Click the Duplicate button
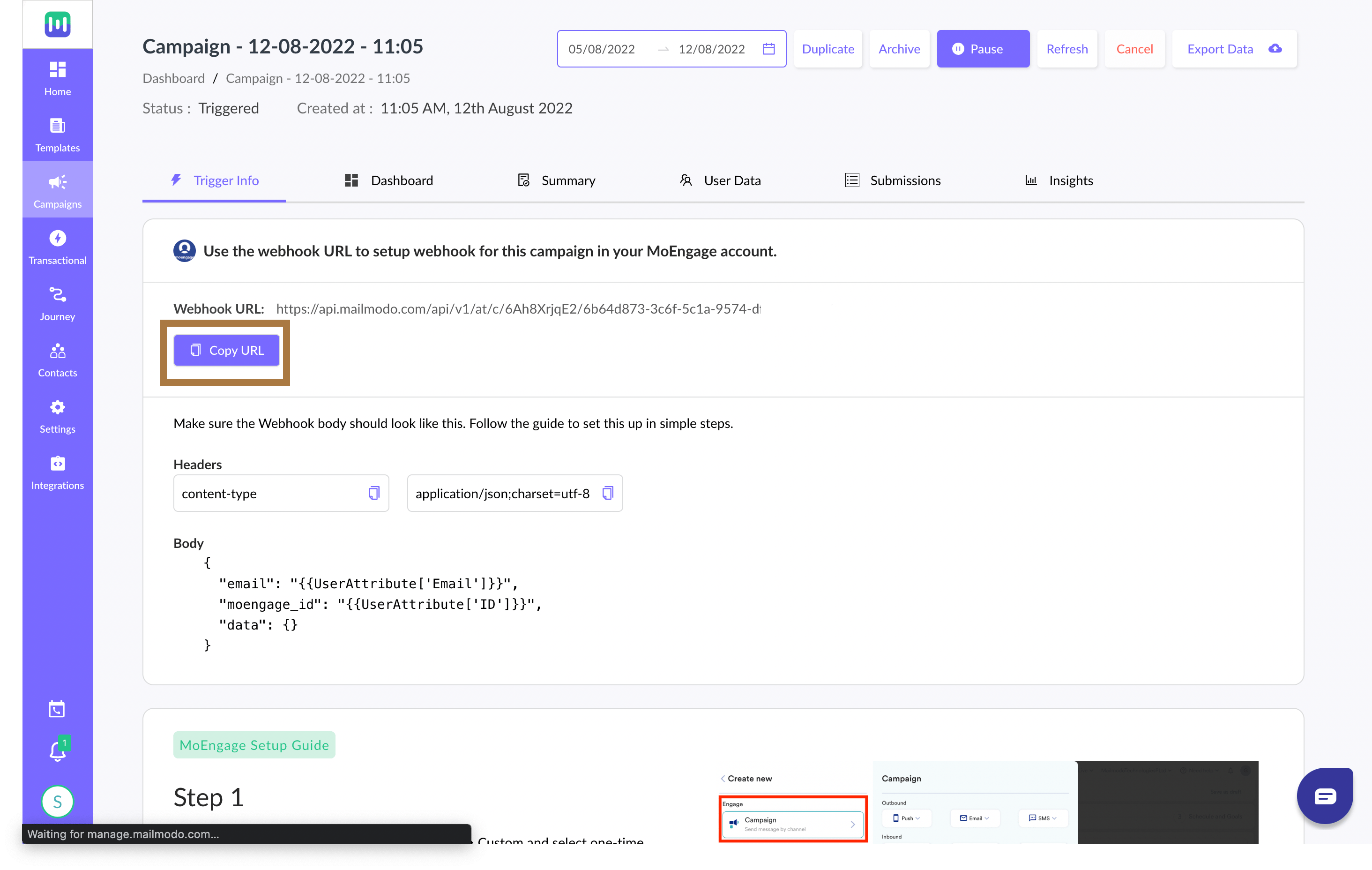The height and width of the screenshot is (870, 1372). tap(828, 49)
